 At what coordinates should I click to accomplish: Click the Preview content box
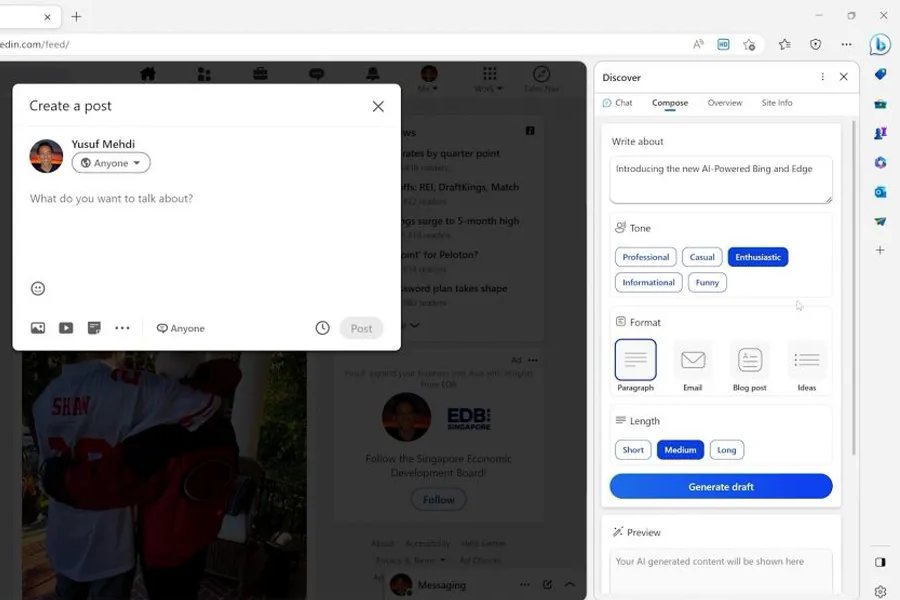coord(721,572)
